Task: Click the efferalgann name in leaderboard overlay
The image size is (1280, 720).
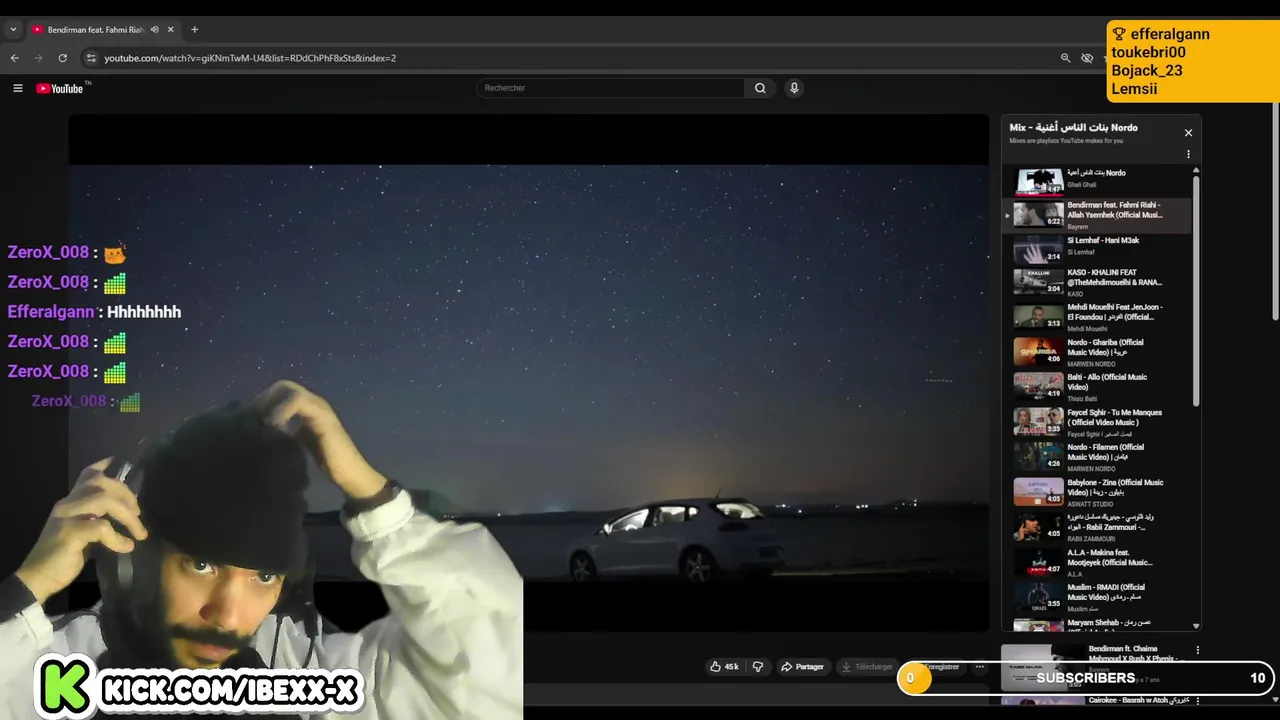Action: (x=1170, y=34)
